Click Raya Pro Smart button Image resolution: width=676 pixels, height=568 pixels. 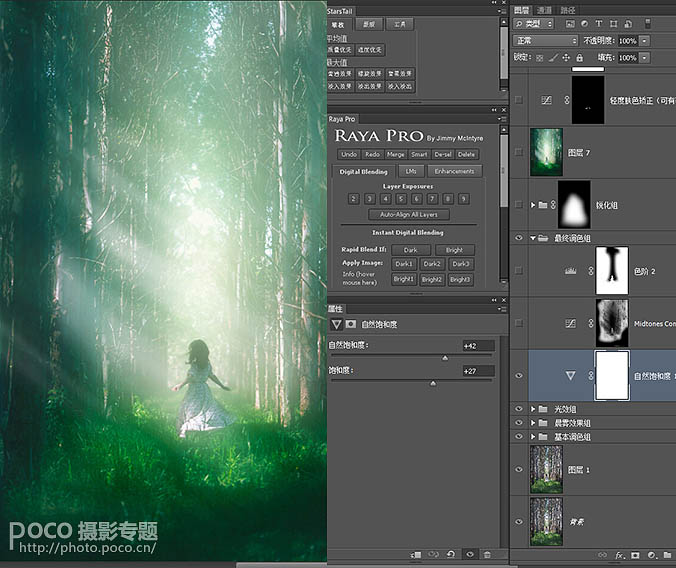[419, 154]
